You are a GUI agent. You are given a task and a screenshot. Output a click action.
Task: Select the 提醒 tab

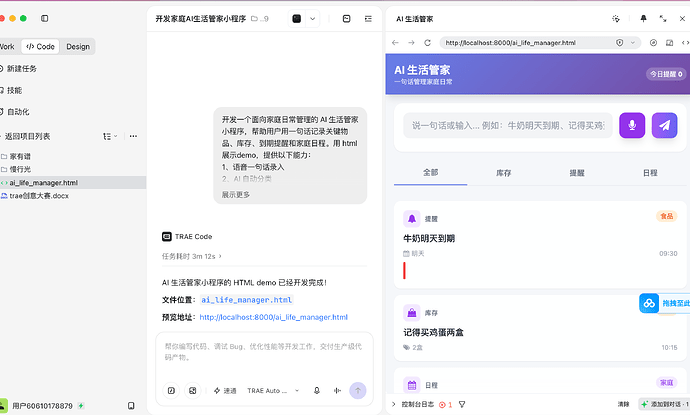pos(576,173)
